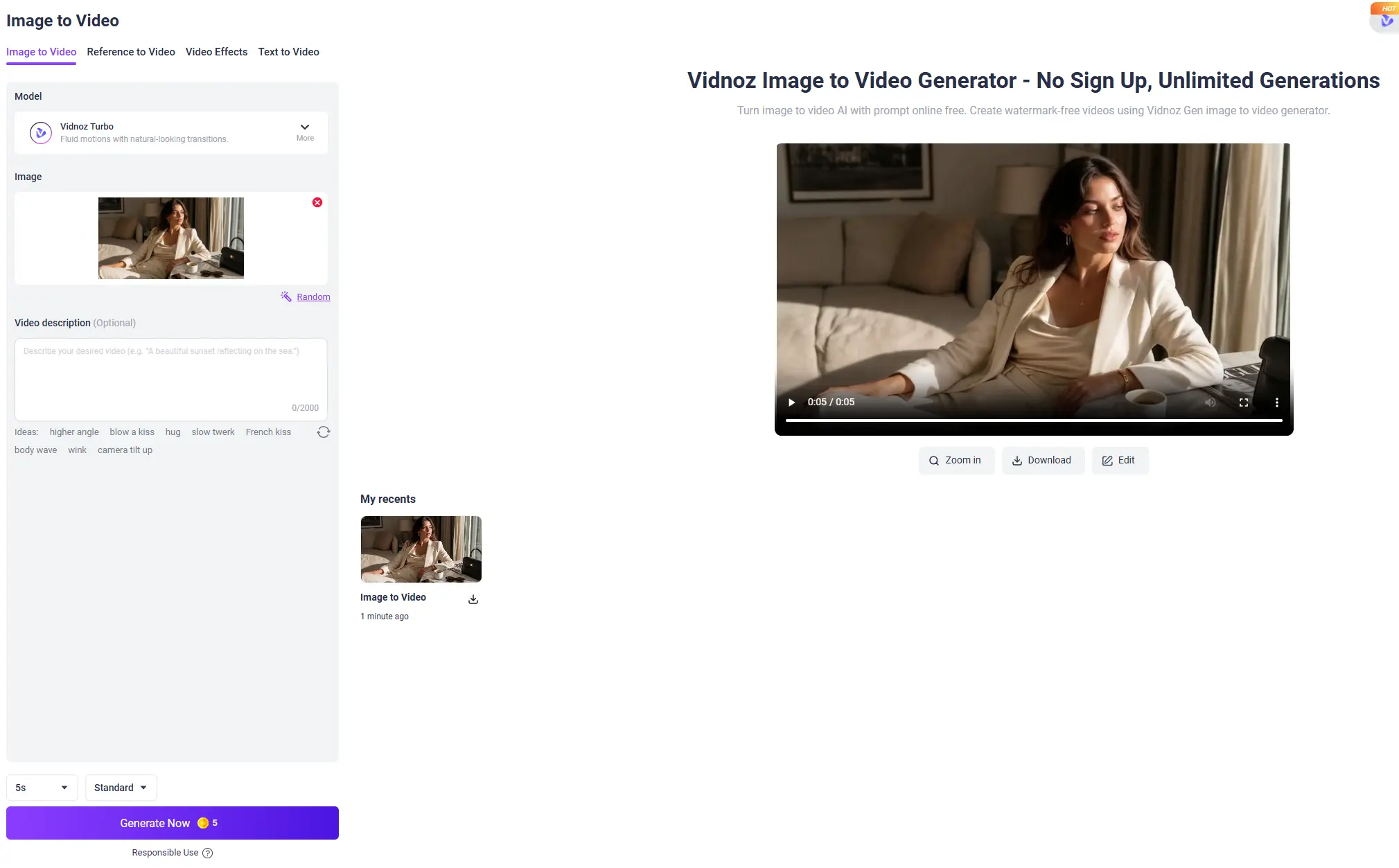Remove the uploaded image with red X
1399x868 pixels.
coord(317,202)
